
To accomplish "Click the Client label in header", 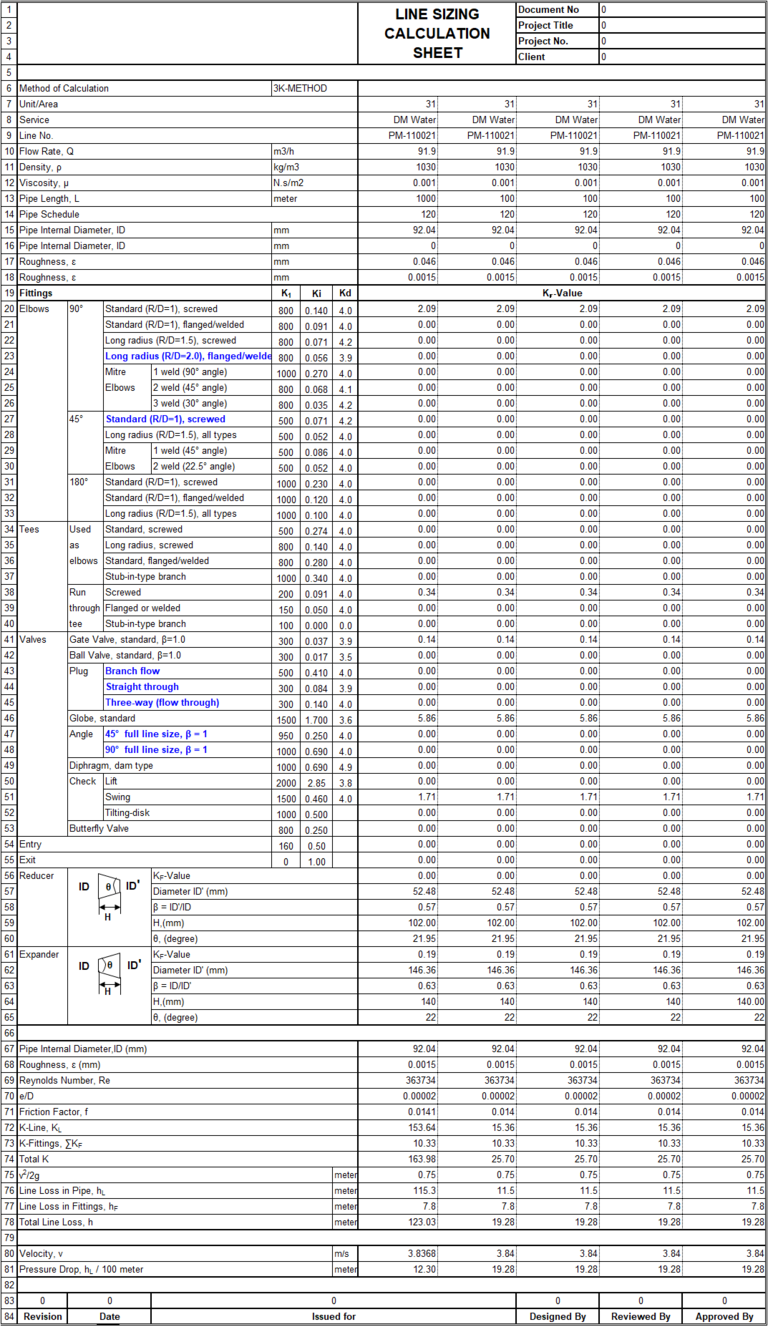I will tap(556, 57).
